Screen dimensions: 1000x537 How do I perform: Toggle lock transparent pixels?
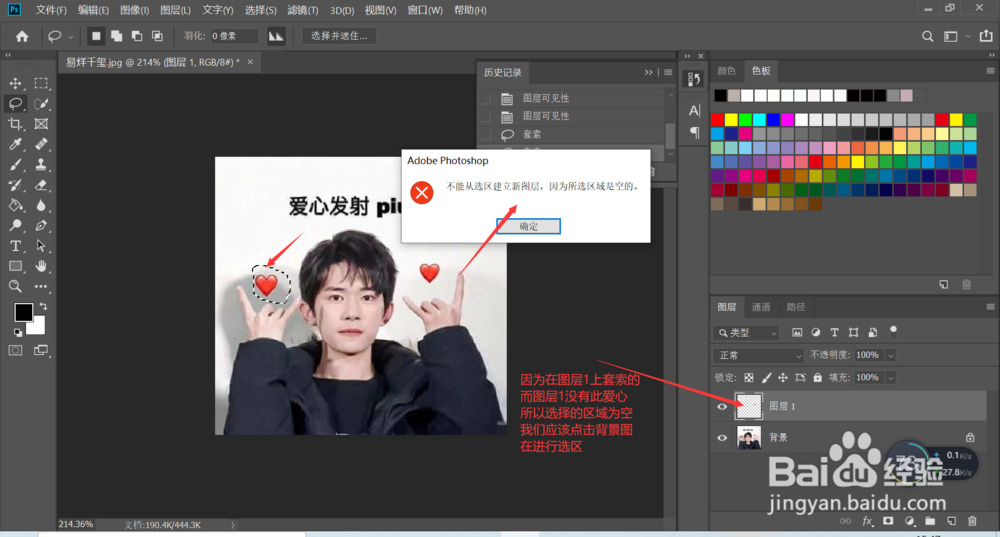749,378
